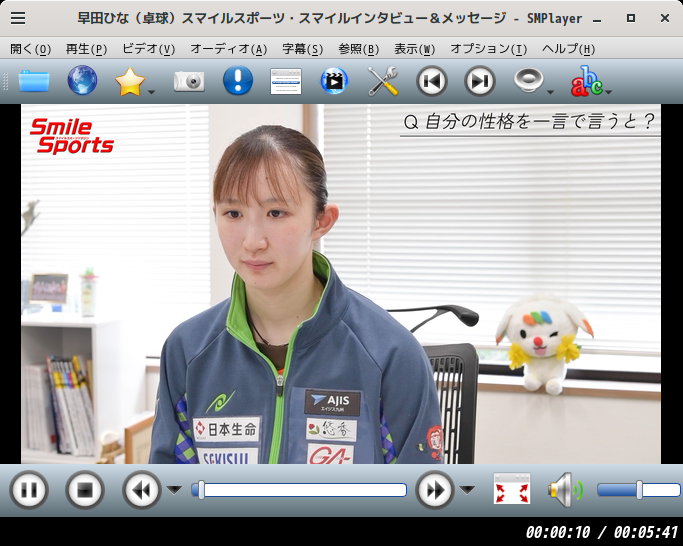This screenshot has height=546, width=683.
Task: Click on the seek bar timeline
Action: pos(299,490)
